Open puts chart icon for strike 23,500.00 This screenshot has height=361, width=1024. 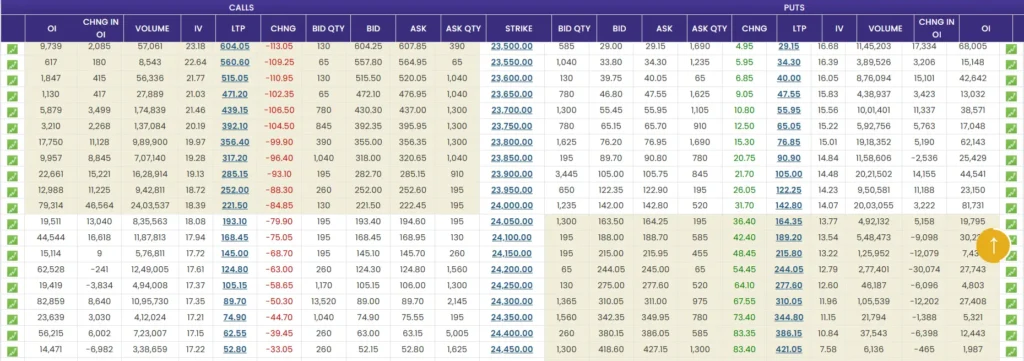1011,49
